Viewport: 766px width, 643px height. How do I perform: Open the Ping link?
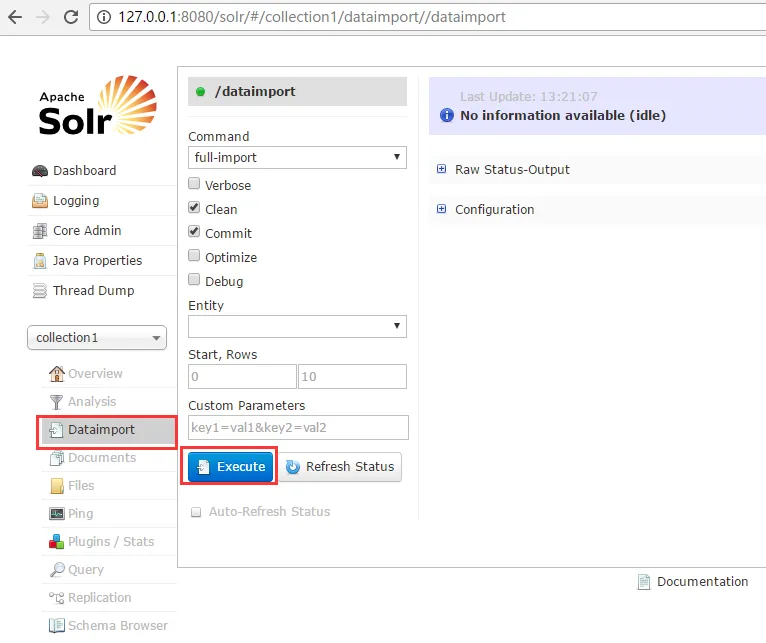click(81, 514)
